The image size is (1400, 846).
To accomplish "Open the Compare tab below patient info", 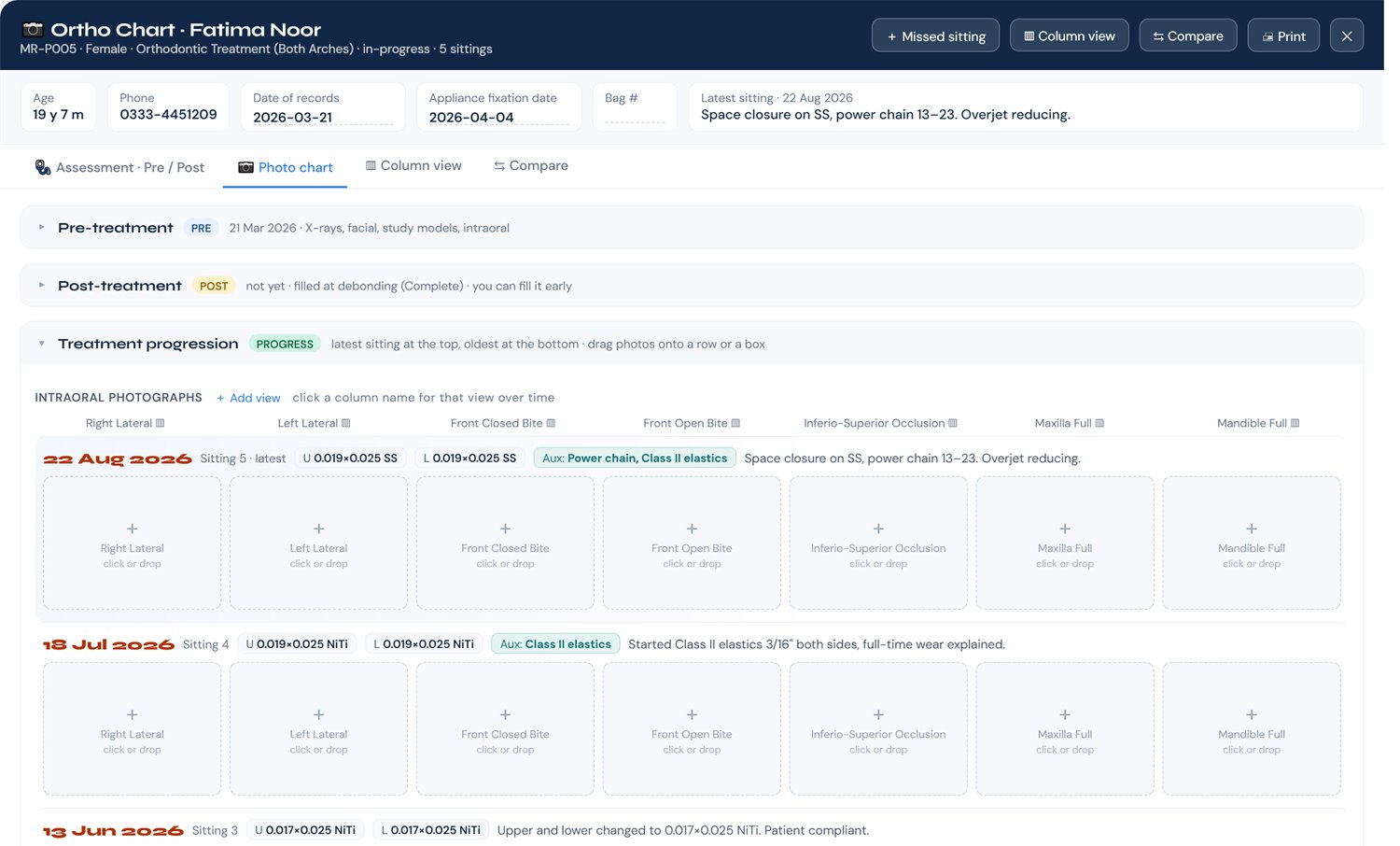I will click(x=531, y=165).
